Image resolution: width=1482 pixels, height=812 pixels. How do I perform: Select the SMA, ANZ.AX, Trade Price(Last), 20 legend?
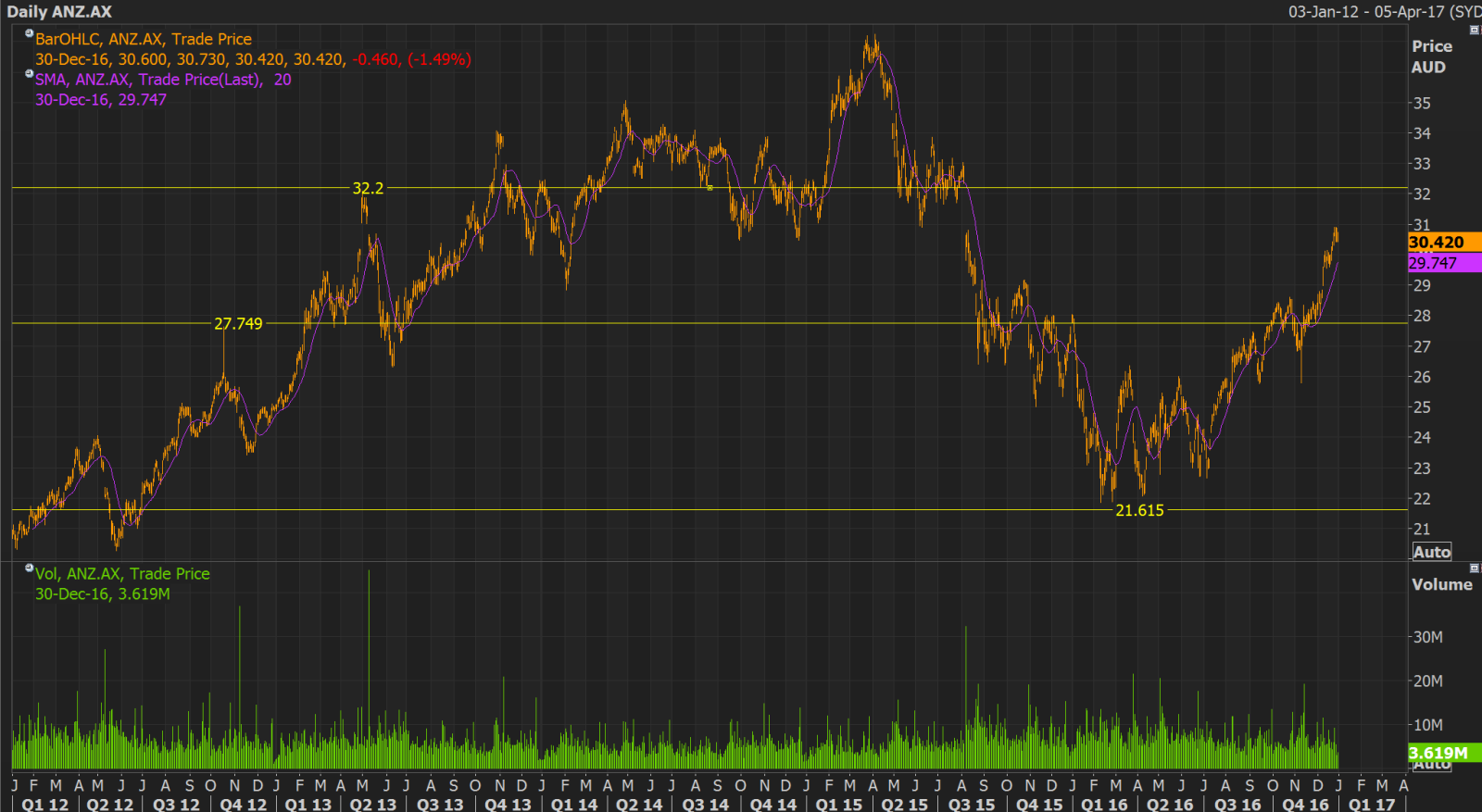163,80
